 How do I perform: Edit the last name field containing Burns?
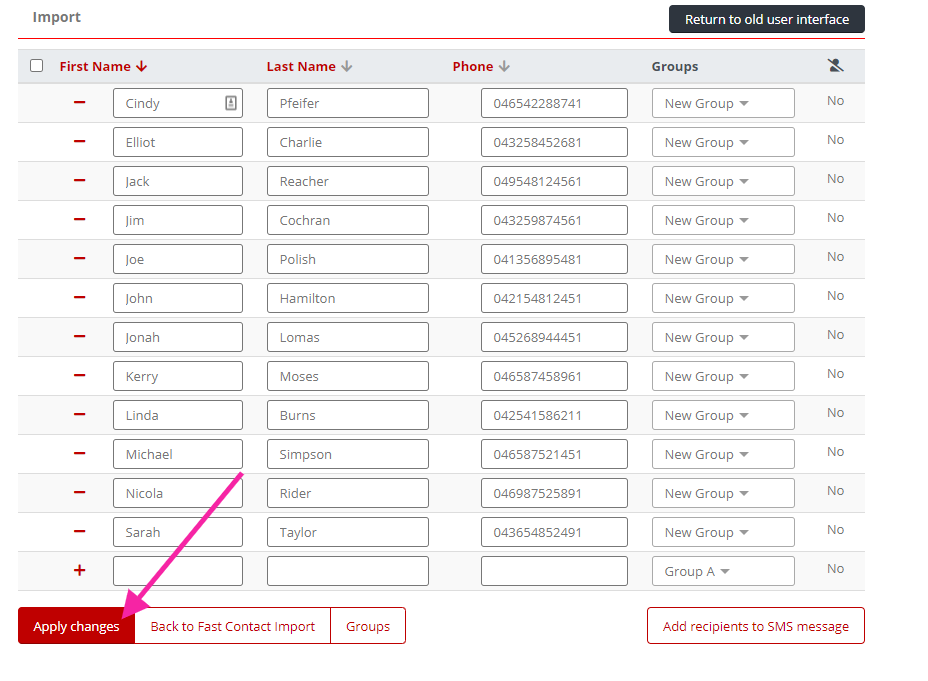tap(347, 416)
